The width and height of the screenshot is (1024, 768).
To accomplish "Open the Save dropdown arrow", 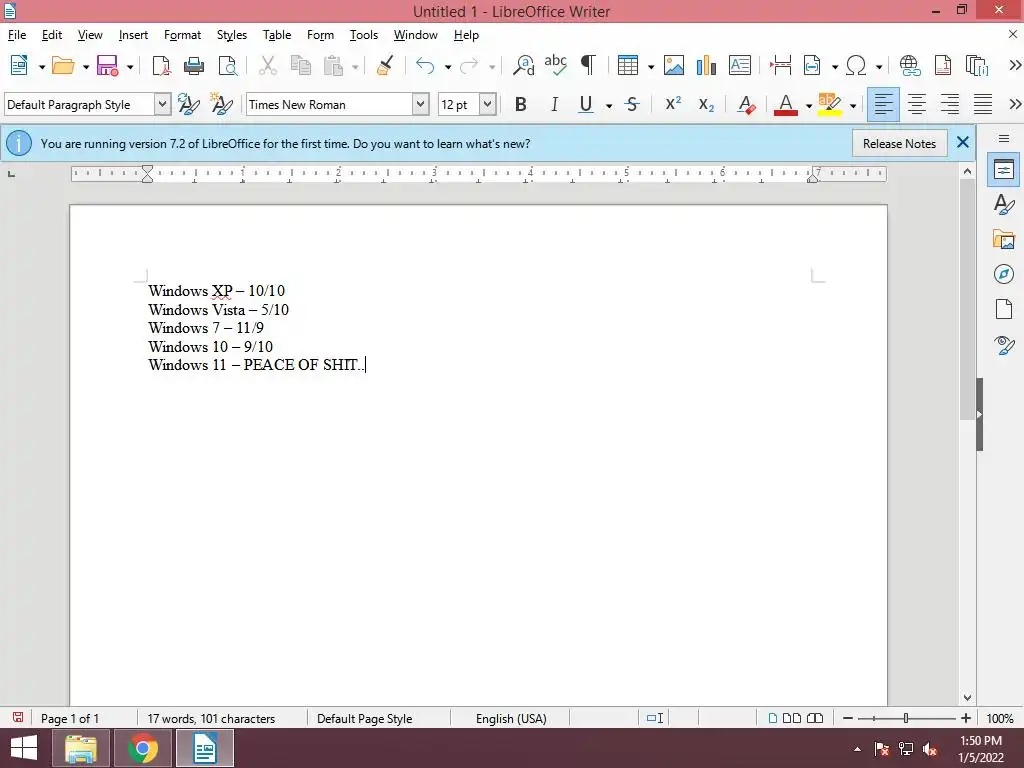I will click(130, 67).
